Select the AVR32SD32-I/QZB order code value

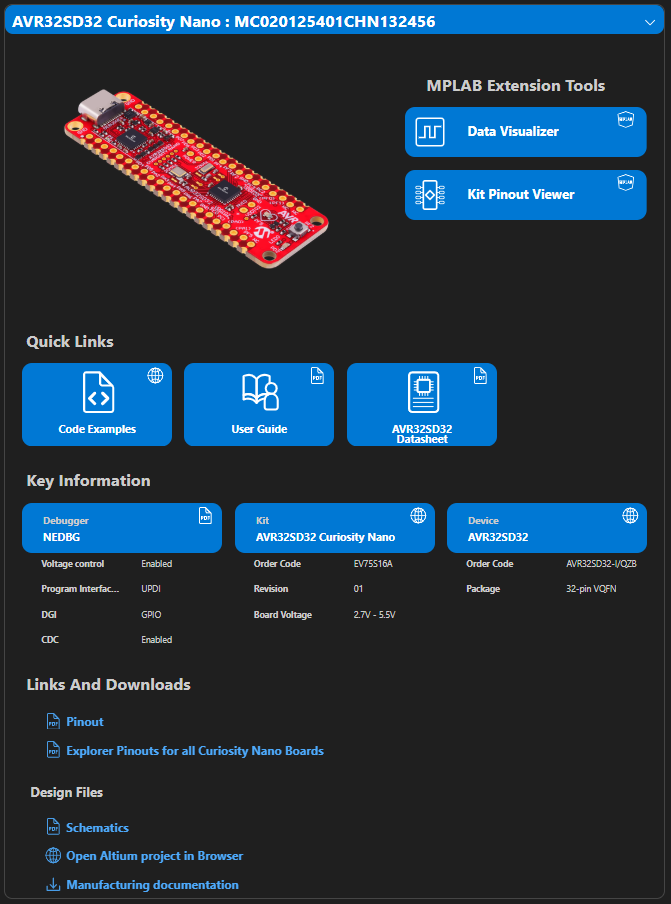[x=601, y=564]
